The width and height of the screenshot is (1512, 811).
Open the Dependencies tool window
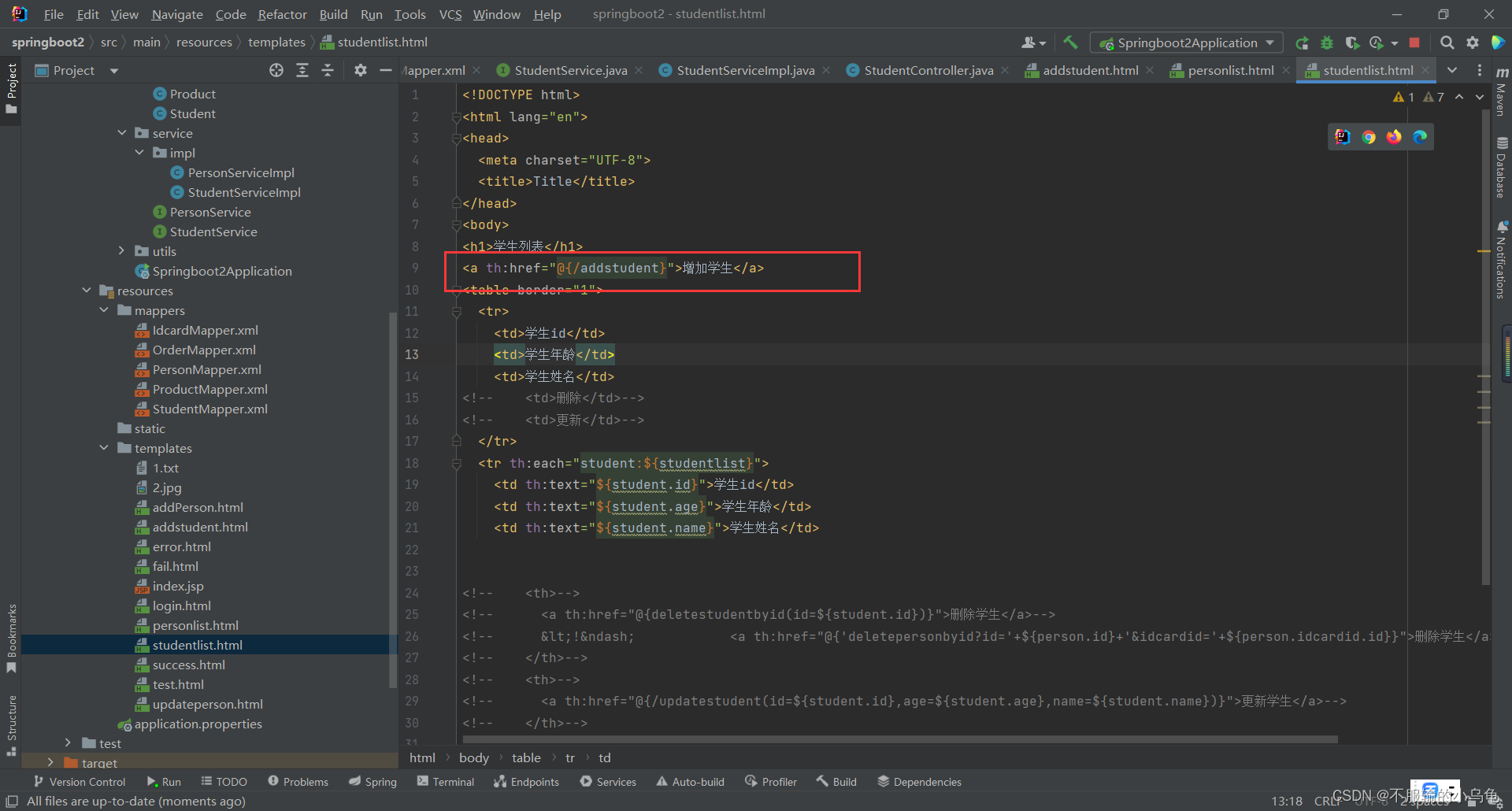pos(919,781)
